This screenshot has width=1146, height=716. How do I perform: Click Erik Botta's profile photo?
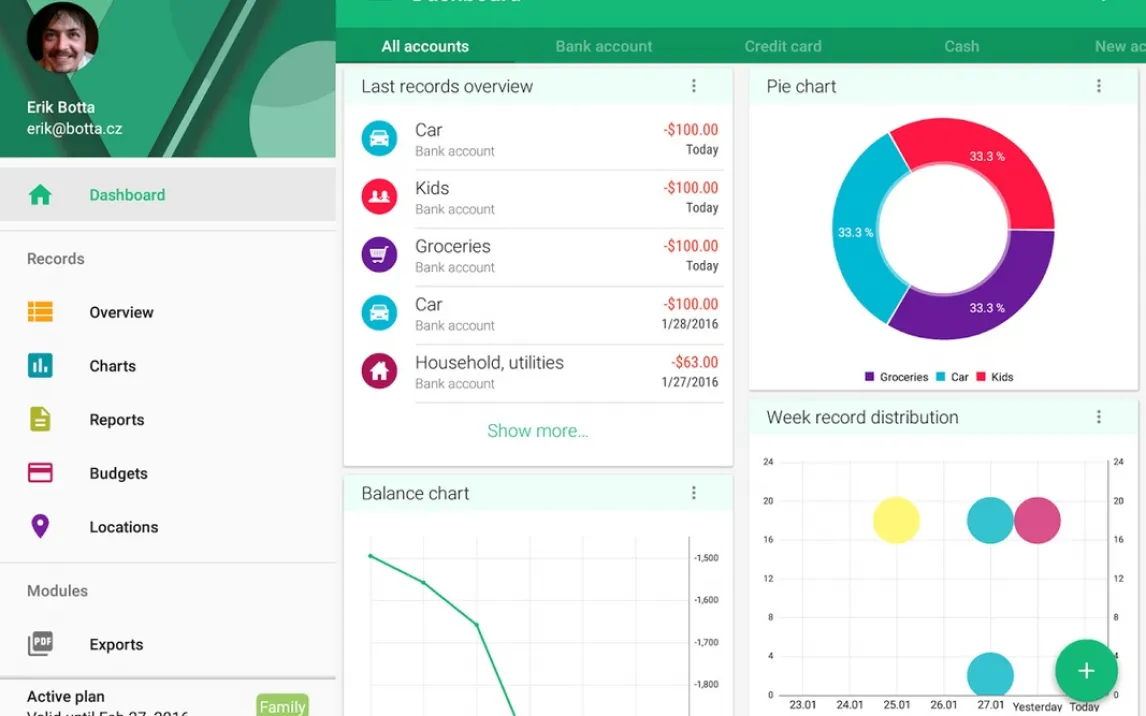(62, 38)
